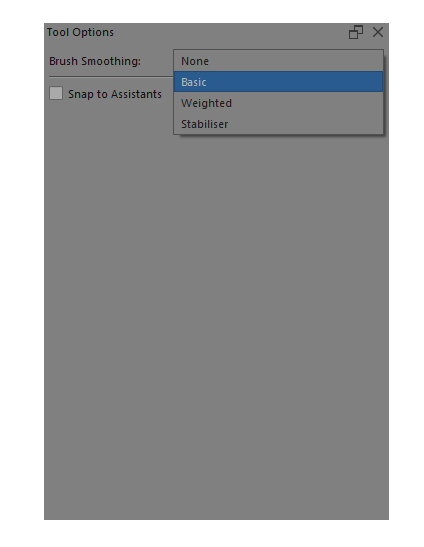Turn off smoothing with the None entry
The image size is (424, 547).
point(278,61)
